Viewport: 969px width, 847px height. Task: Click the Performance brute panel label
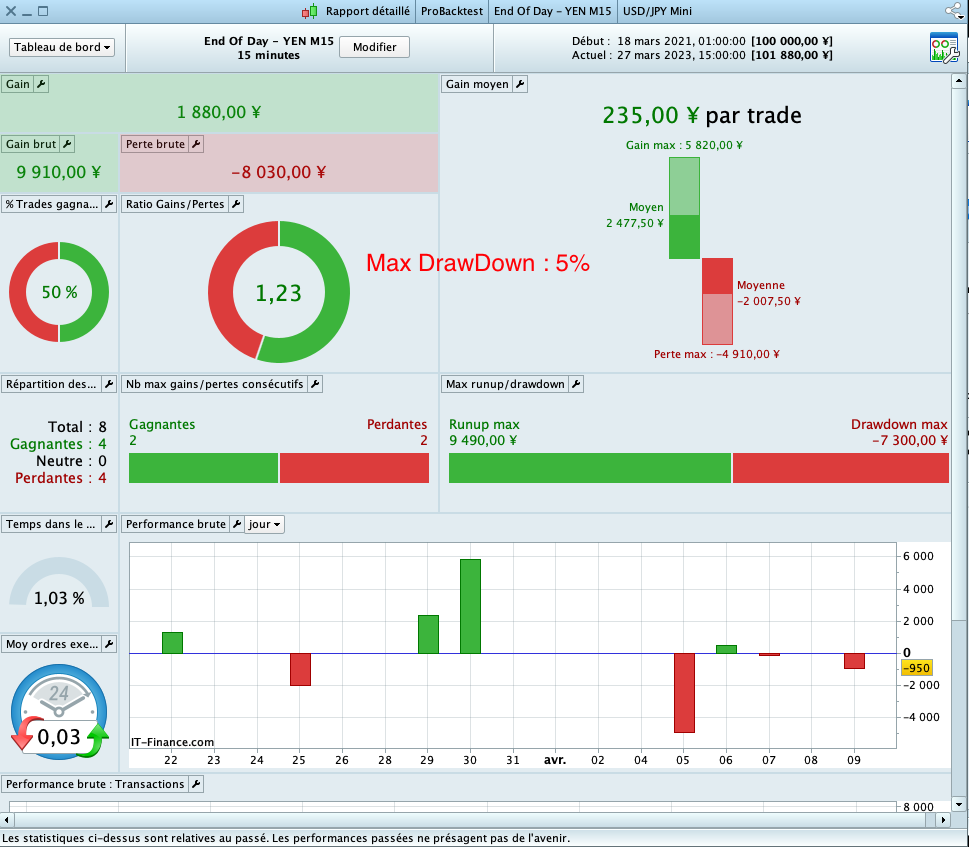tap(176, 524)
